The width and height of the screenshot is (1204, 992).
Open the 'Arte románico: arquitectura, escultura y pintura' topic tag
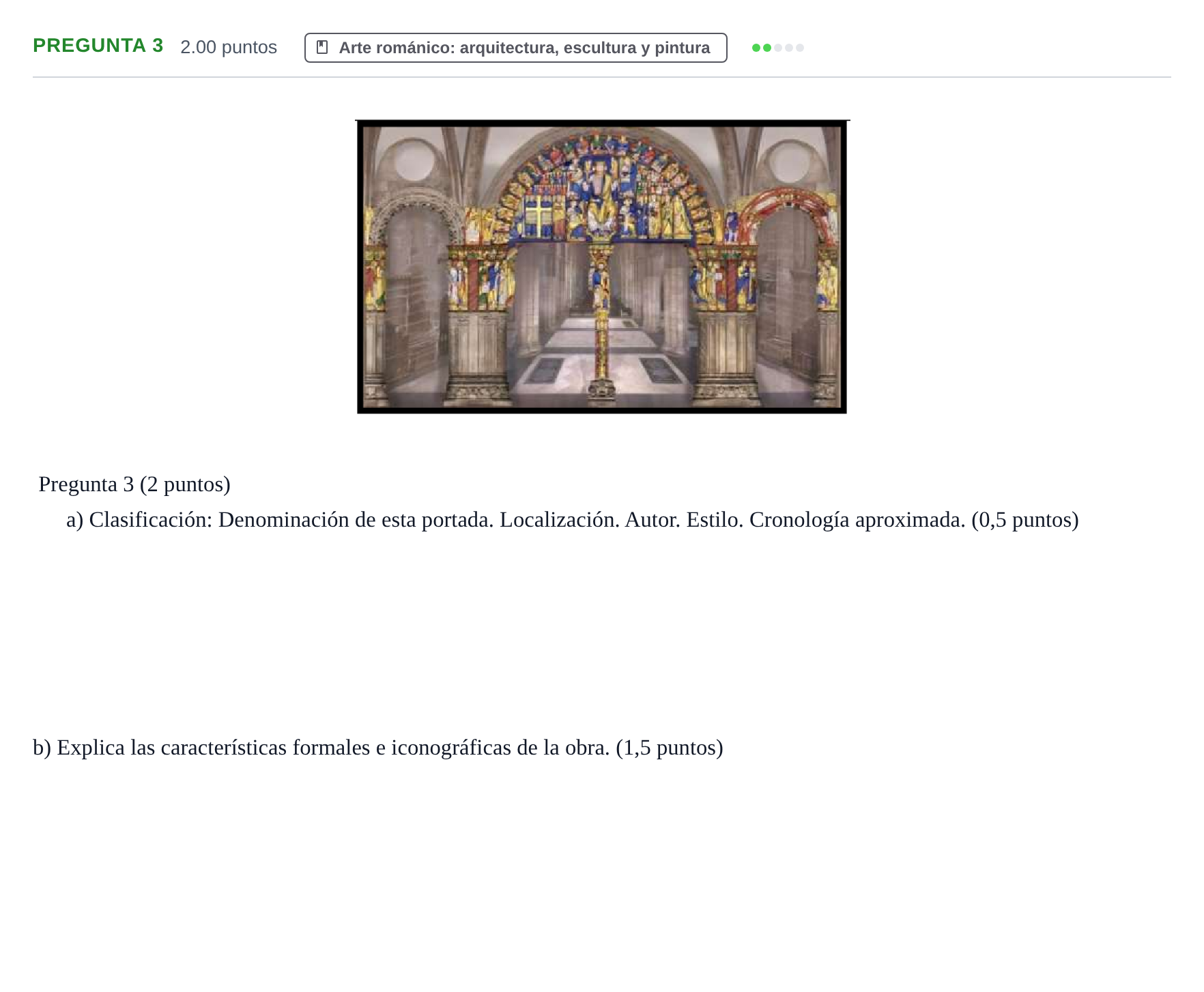pyautogui.click(x=515, y=48)
